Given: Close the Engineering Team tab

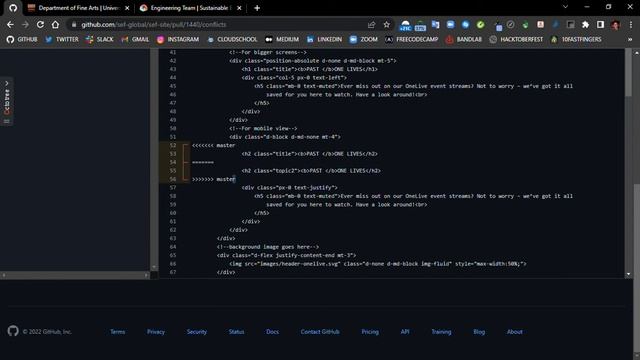Looking at the screenshot, I should coord(239,8).
